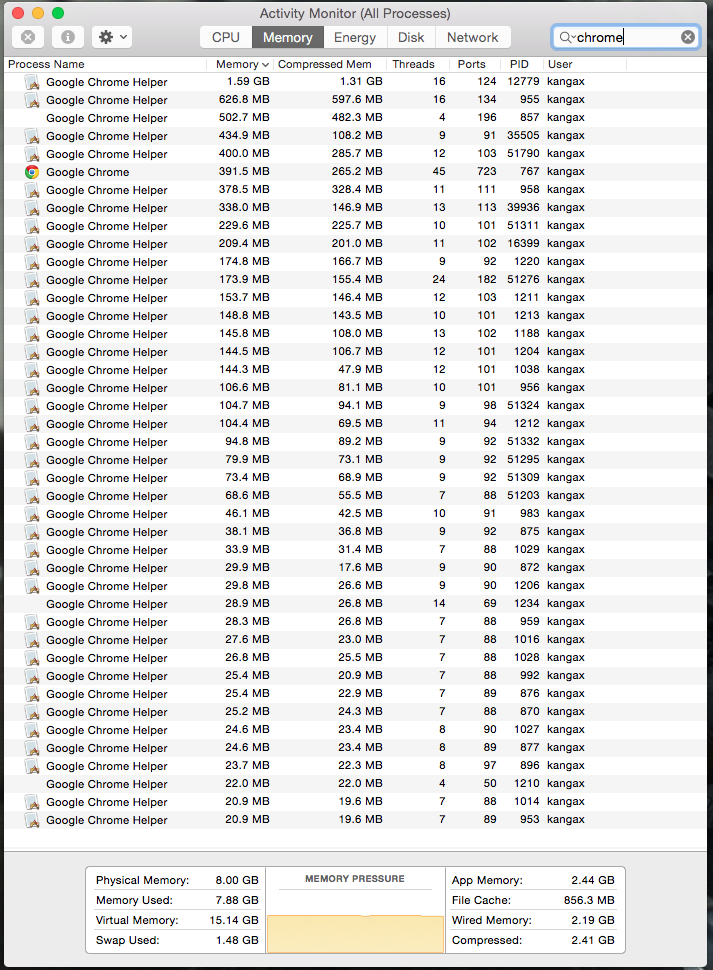Click the 22.0 MB memory value for PID 1210
Image resolution: width=713 pixels, height=970 pixels.
click(247, 784)
